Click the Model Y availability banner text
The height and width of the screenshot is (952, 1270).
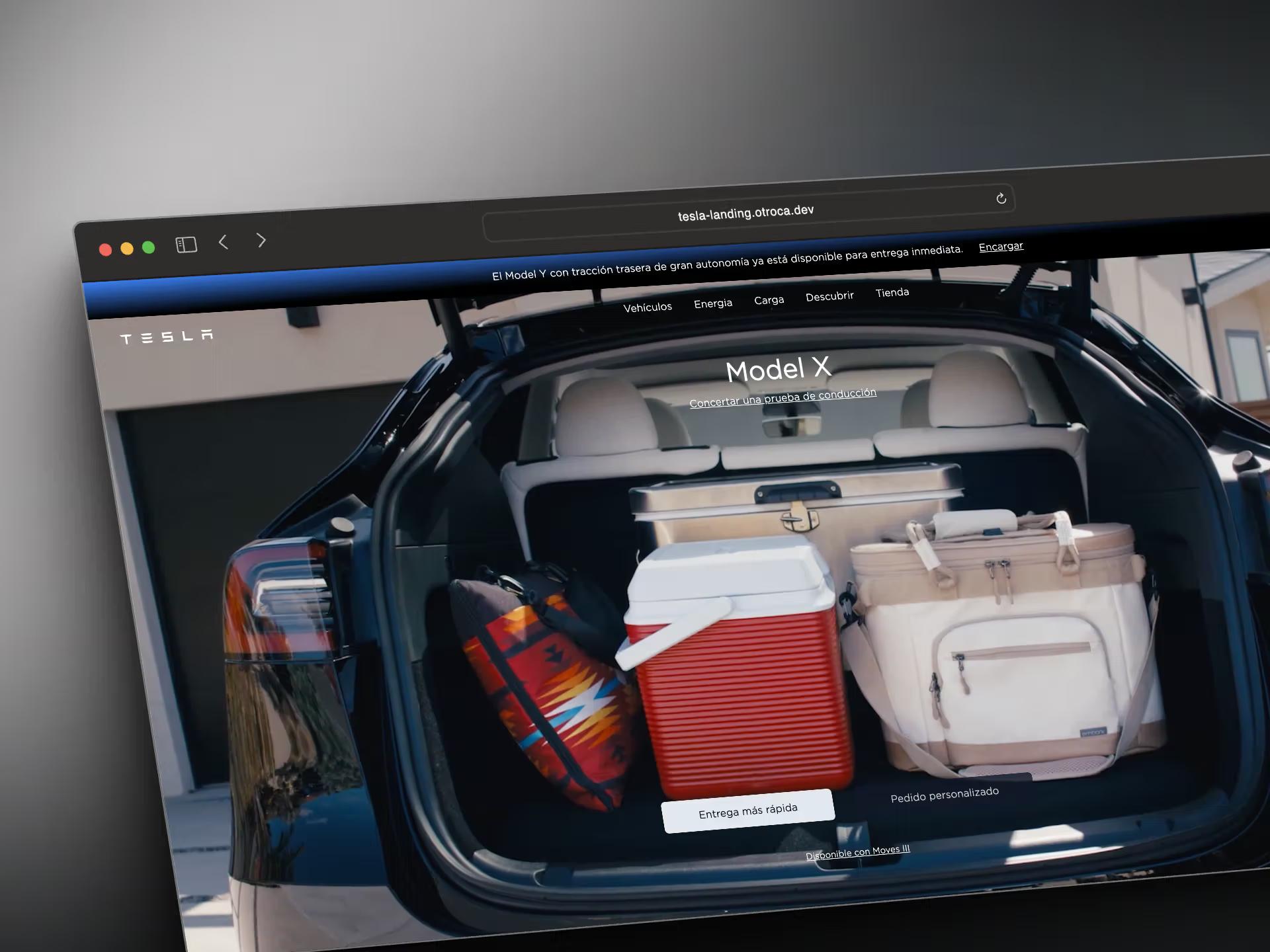[727, 262]
